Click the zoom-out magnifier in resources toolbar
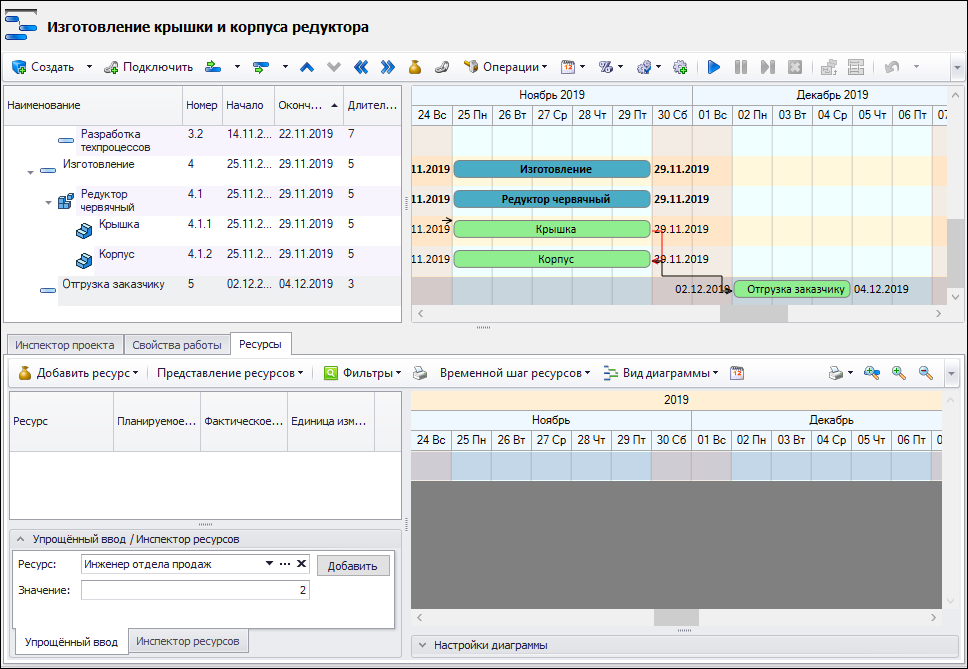The image size is (968, 669). [x=925, y=373]
